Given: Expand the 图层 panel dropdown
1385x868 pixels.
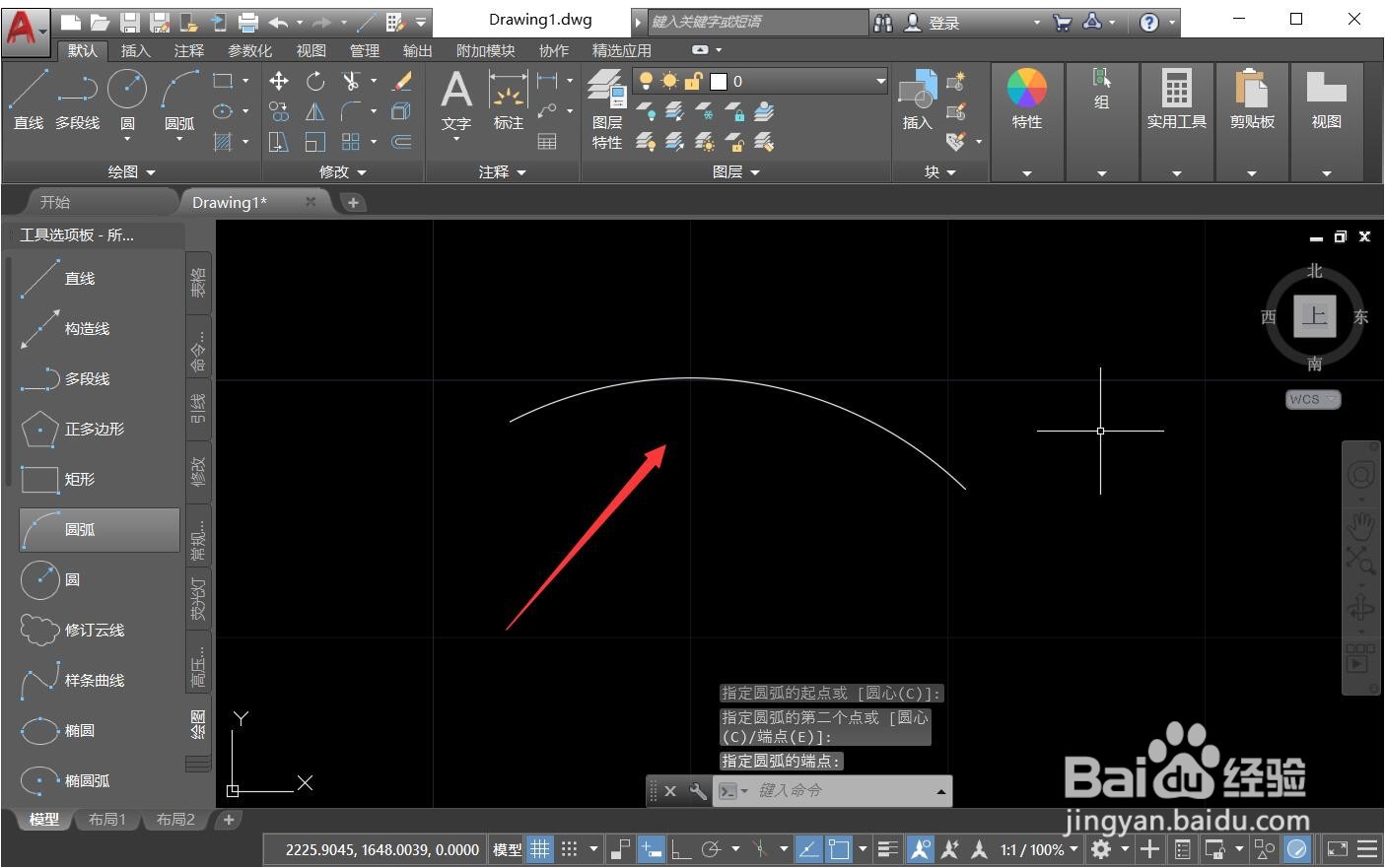Looking at the screenshot, I should click(736, 171).
